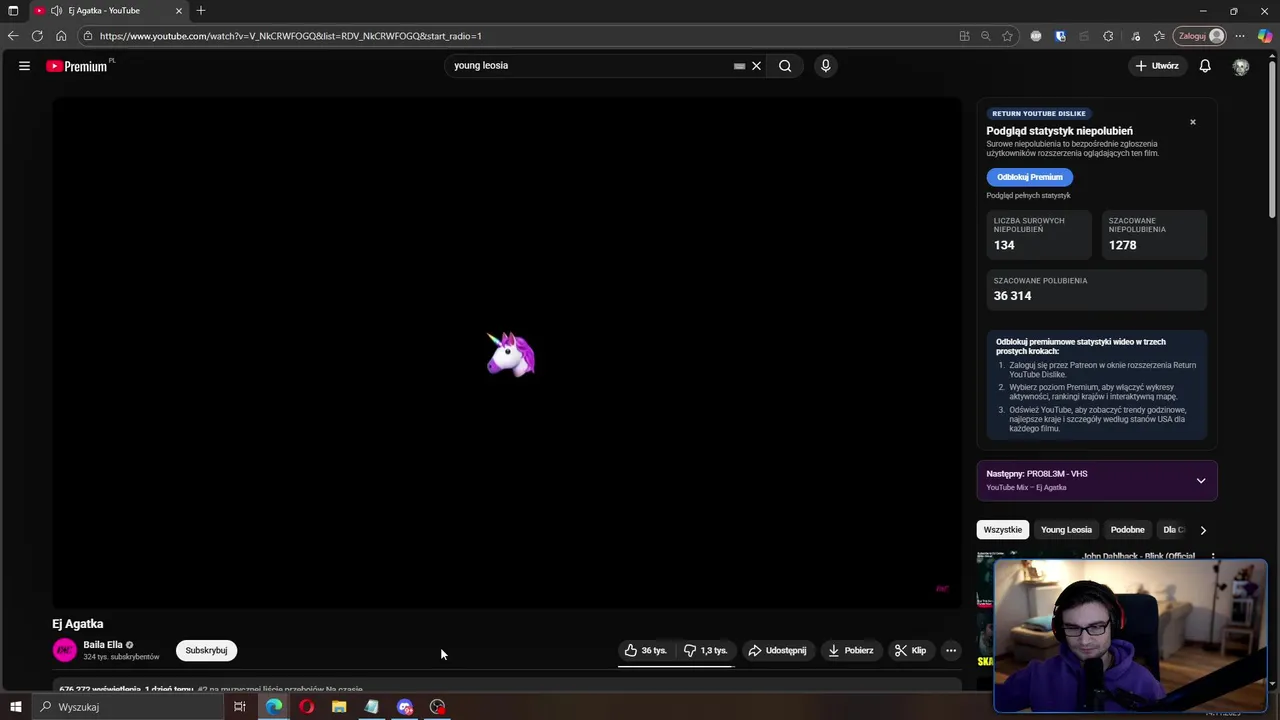Start voice search with the microphone

[825, 66]
